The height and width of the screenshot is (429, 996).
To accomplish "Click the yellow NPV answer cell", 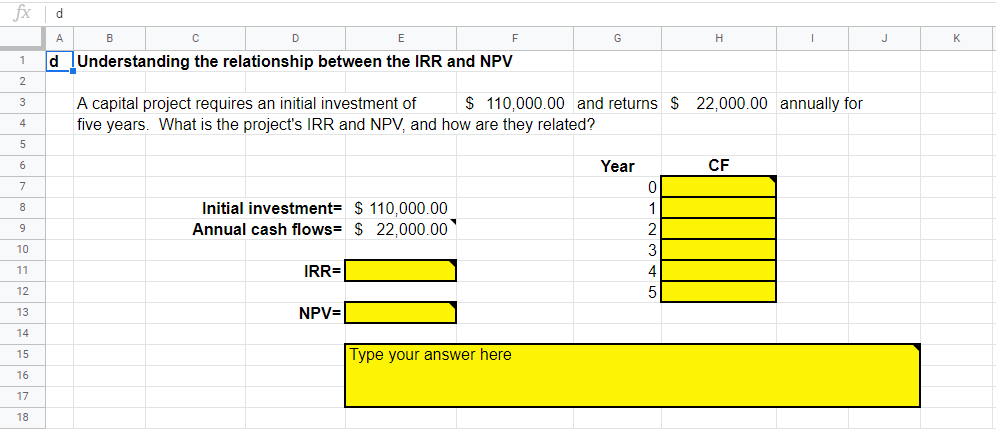I will (x=401, y=313).
